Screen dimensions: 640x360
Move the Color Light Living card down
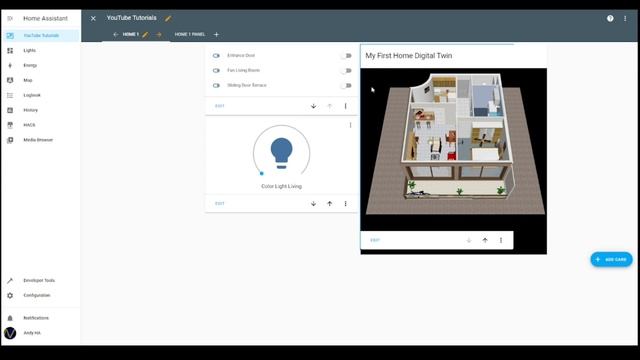pyautogui.click(x=313, y=204)
